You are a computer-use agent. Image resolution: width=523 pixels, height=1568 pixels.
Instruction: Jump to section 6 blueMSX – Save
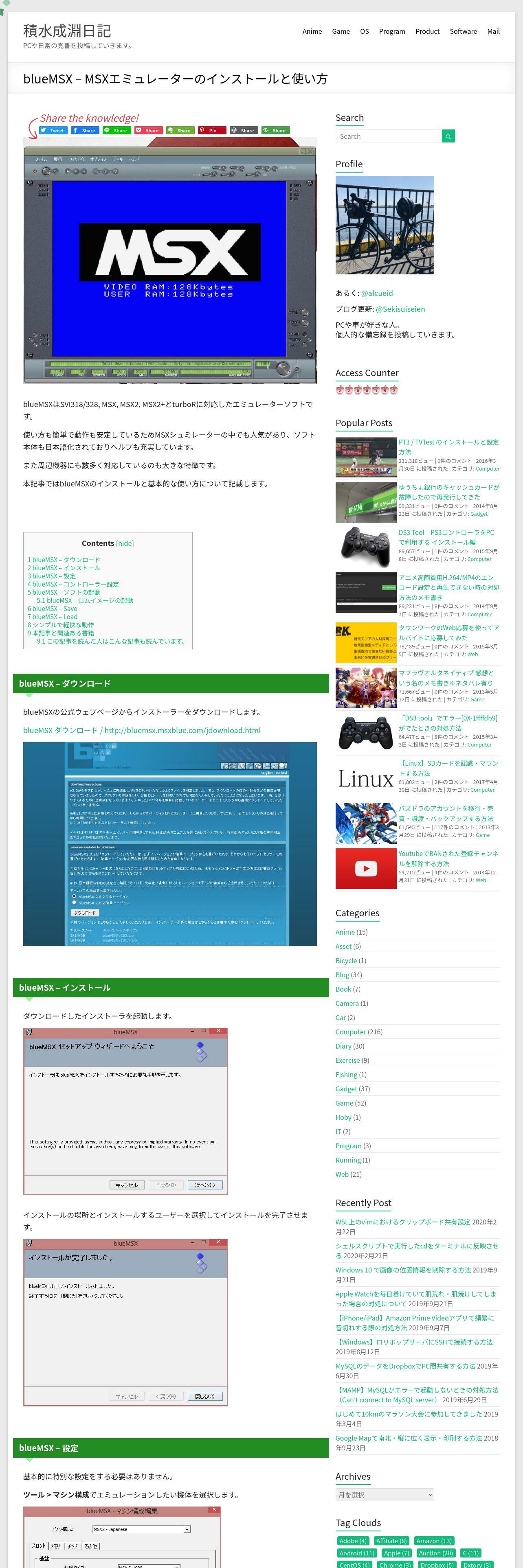(53, 609)
